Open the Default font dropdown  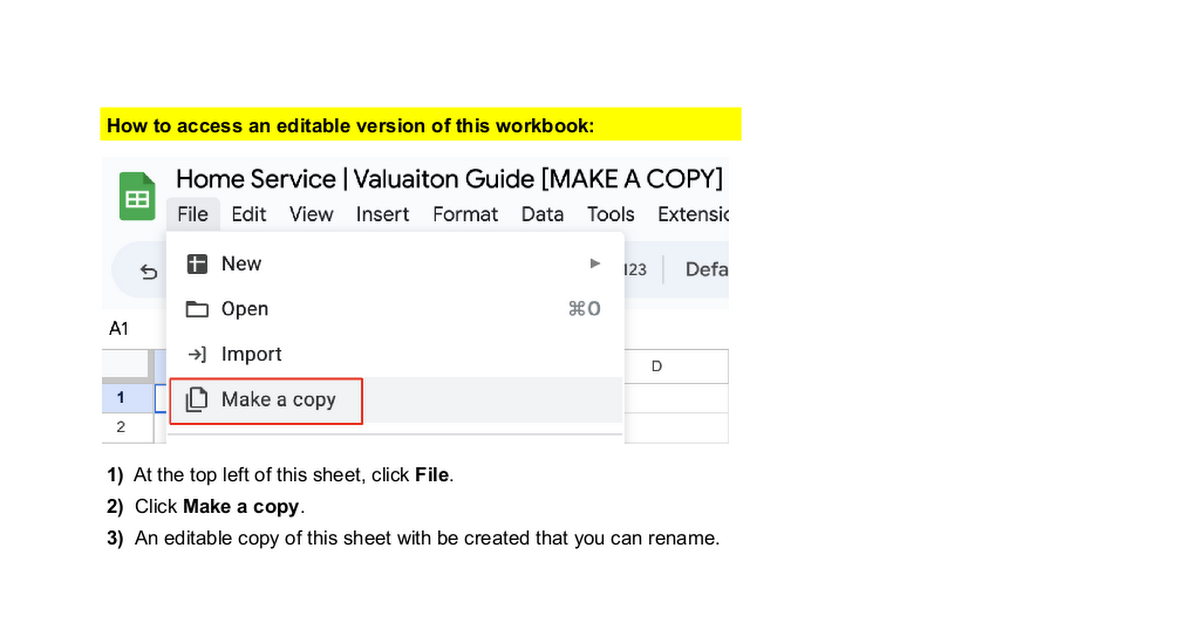(706, 270)
